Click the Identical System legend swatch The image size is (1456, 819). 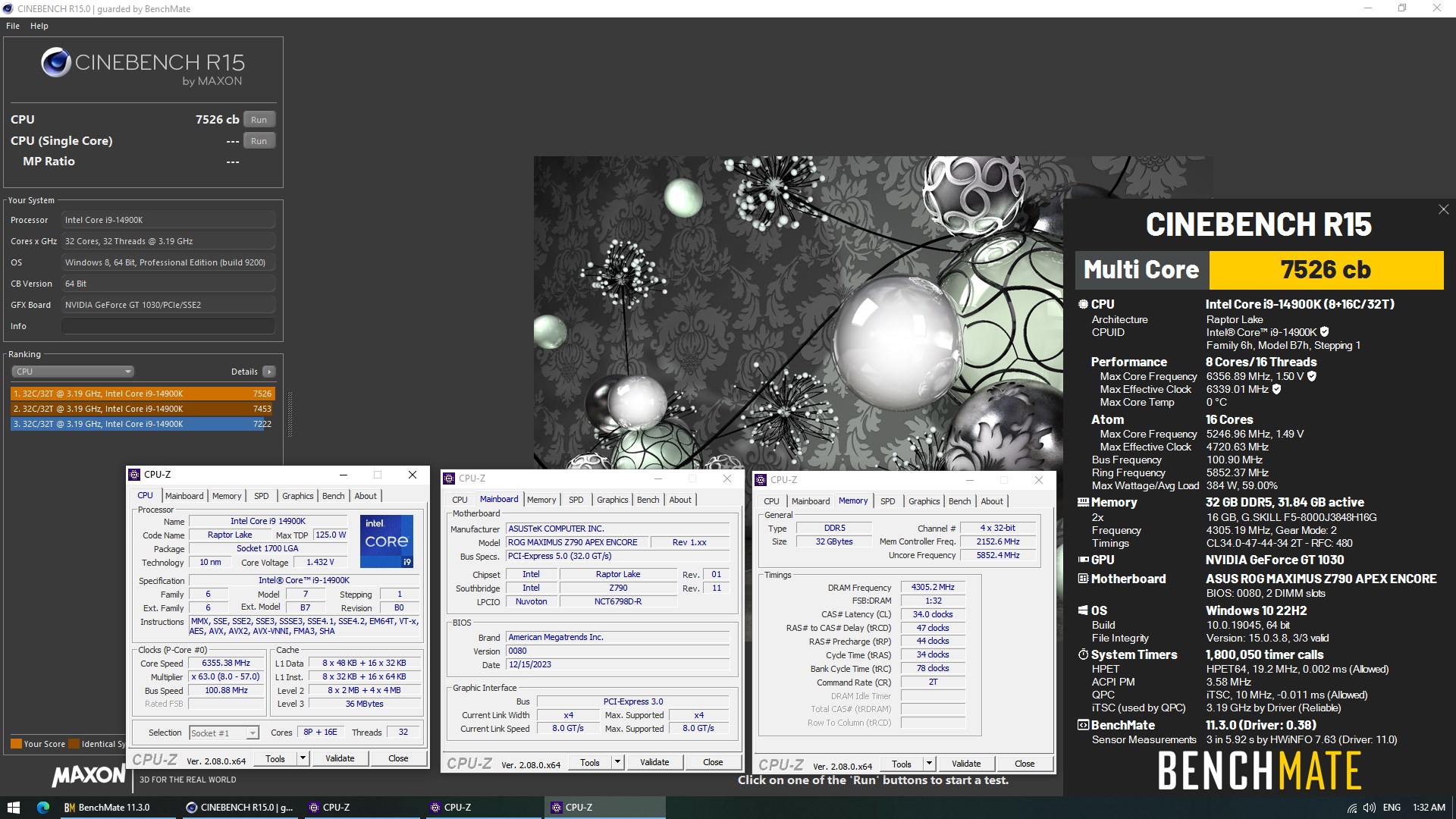tap(74, 744)
